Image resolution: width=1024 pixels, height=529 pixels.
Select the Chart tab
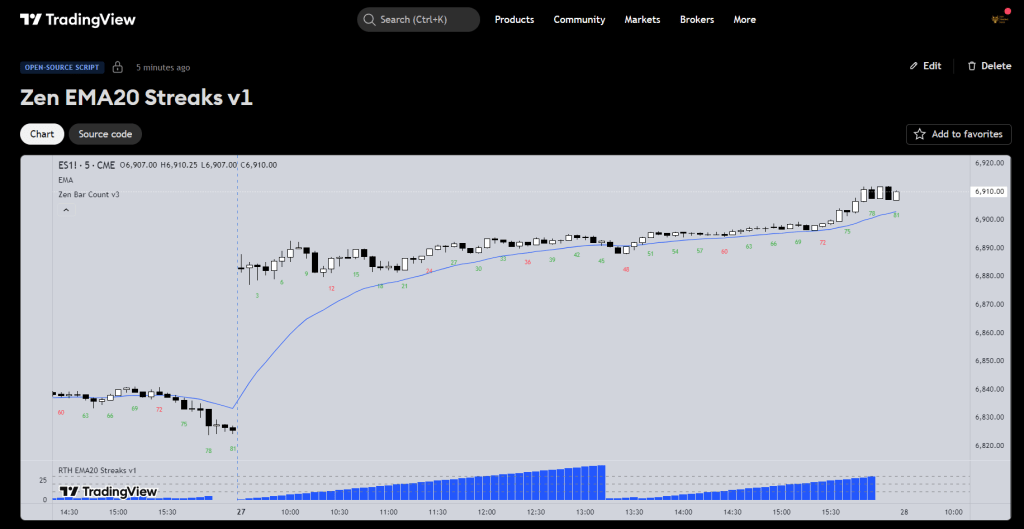coord(42,134)
